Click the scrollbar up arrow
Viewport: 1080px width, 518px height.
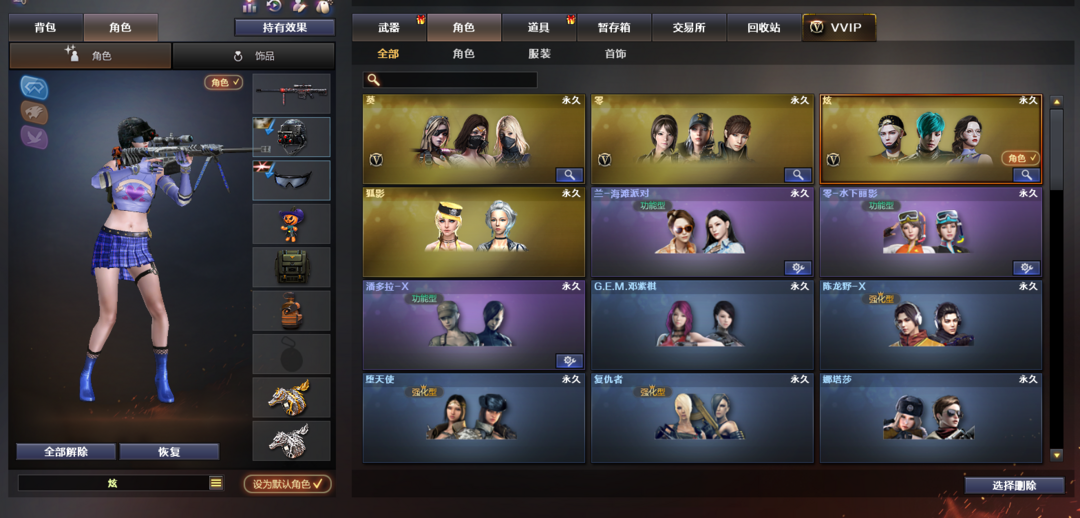[x=1056, y=102]
